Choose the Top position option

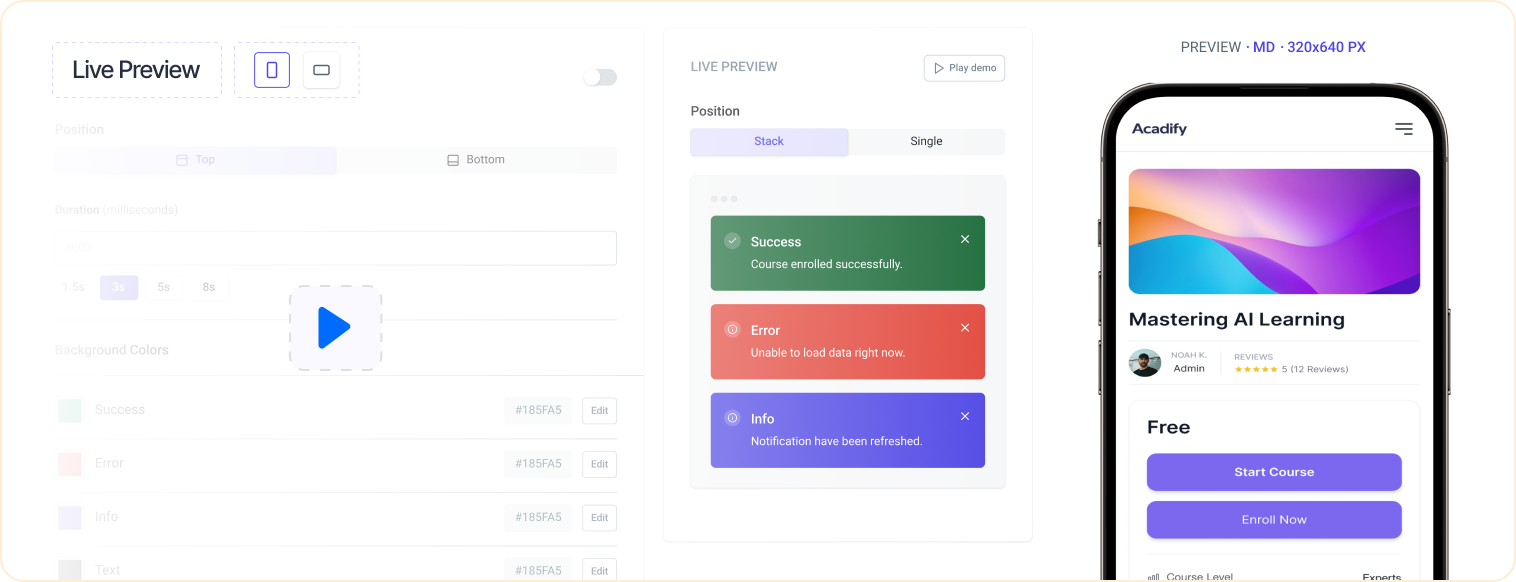pyautogui.click(x=196, y=160)
